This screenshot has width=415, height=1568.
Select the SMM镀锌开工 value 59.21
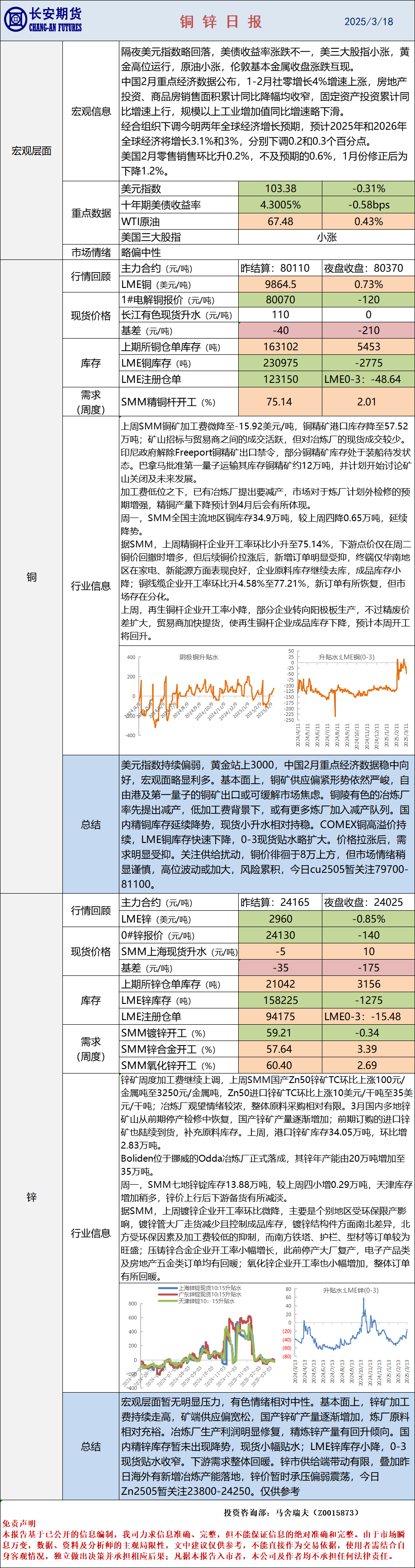point(280,1033)
